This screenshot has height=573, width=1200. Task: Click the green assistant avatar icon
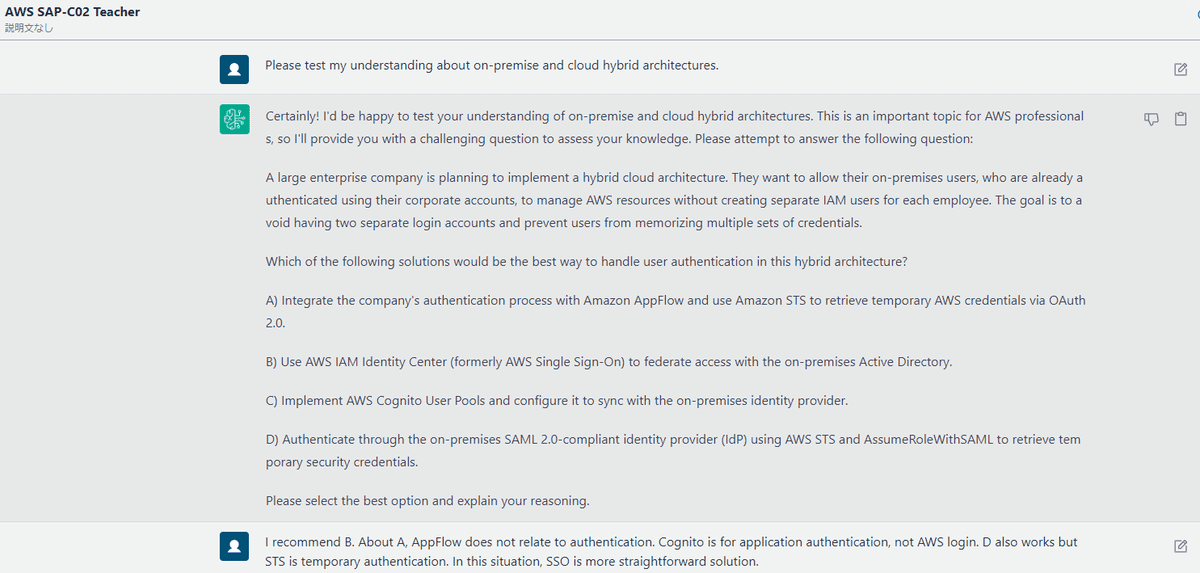point(234,119)
